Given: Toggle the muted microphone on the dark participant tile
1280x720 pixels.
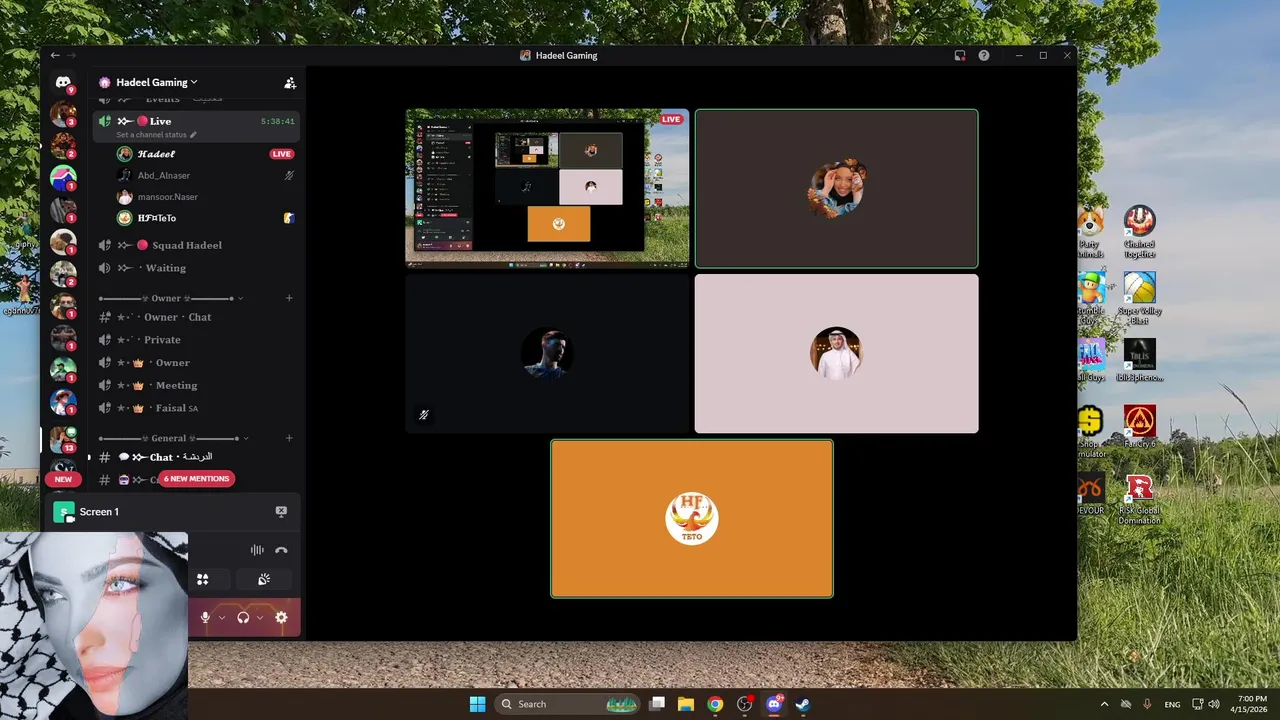Looking at the screenshot, I should point(424,414).
